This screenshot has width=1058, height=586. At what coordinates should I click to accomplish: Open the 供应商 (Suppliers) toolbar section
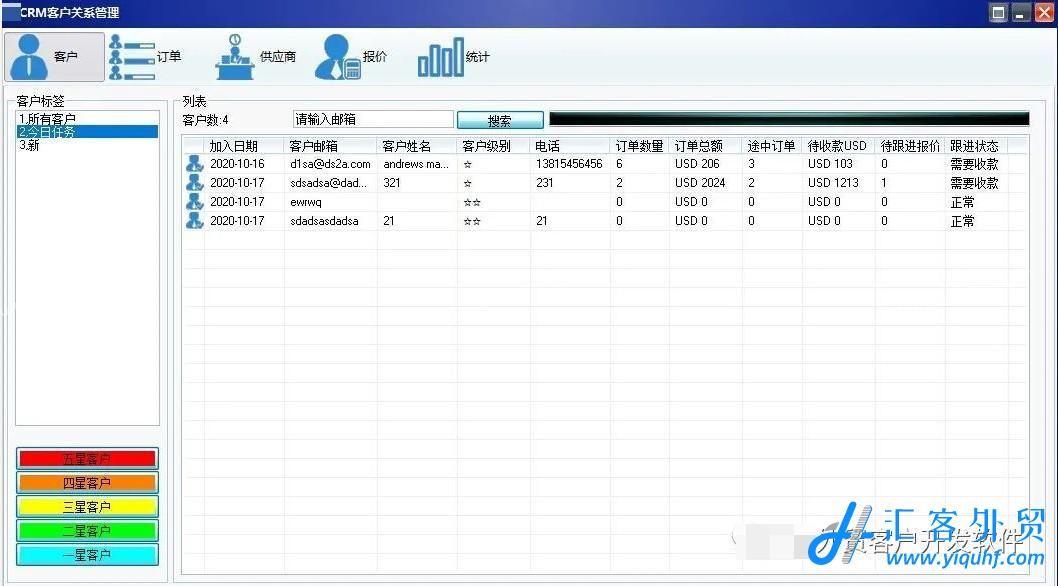click(256, 57)
